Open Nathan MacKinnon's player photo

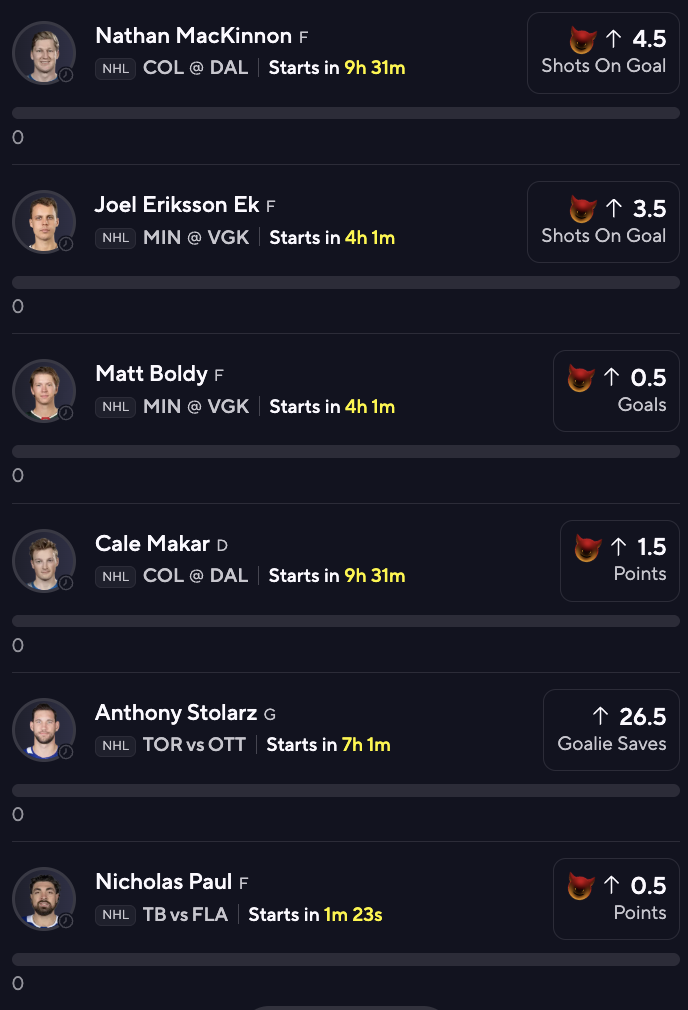pos(44,53)
